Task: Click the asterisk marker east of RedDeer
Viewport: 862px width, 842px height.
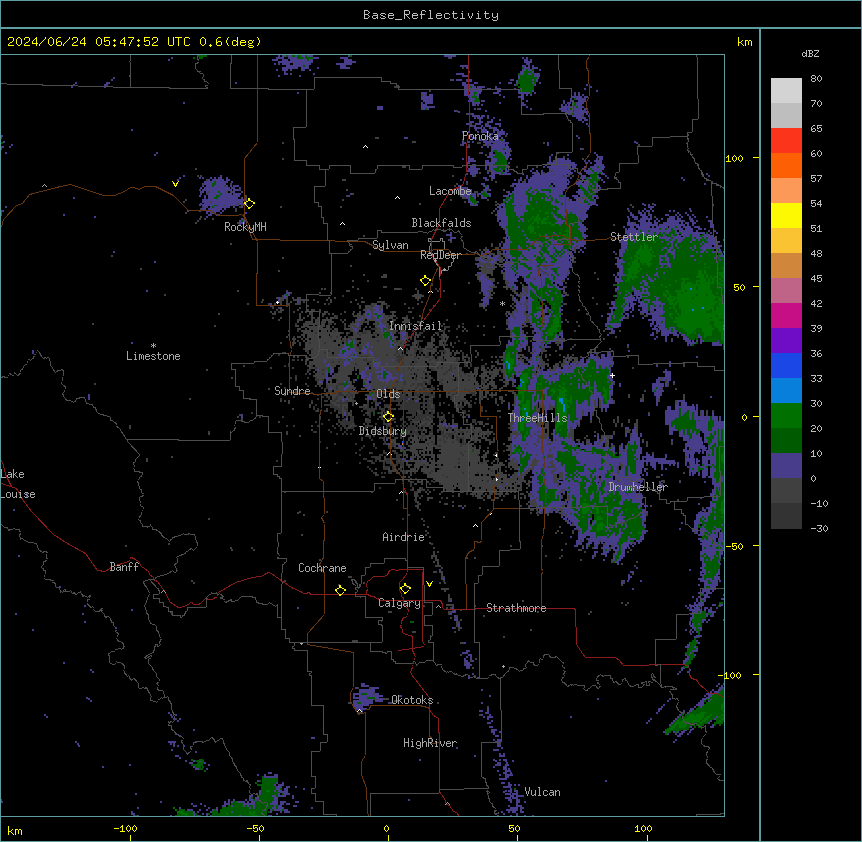Action: (502, 304)
